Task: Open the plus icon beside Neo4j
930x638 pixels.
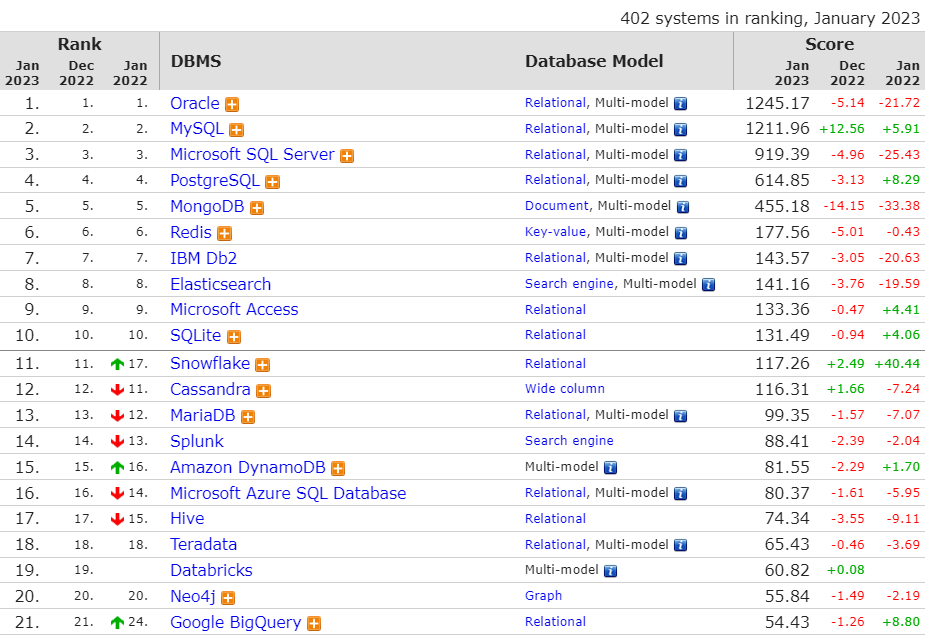Action: coord(228,598)
